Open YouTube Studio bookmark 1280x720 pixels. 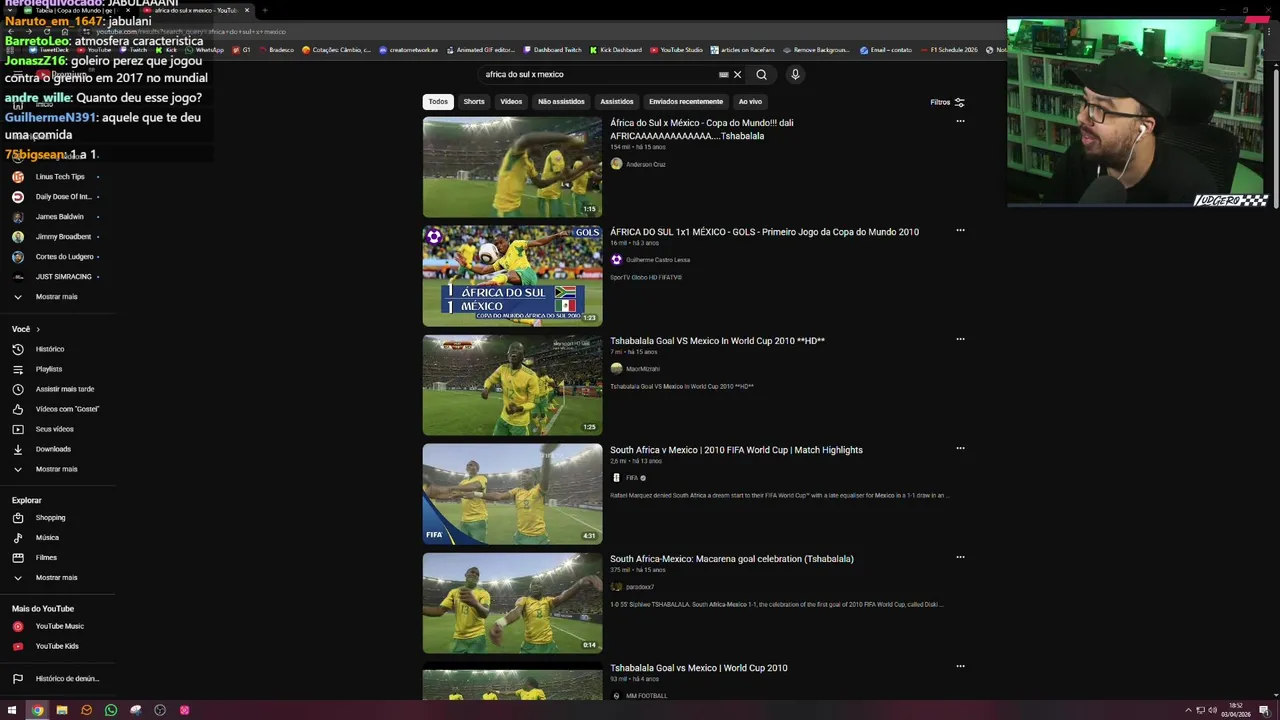[675, 50]
